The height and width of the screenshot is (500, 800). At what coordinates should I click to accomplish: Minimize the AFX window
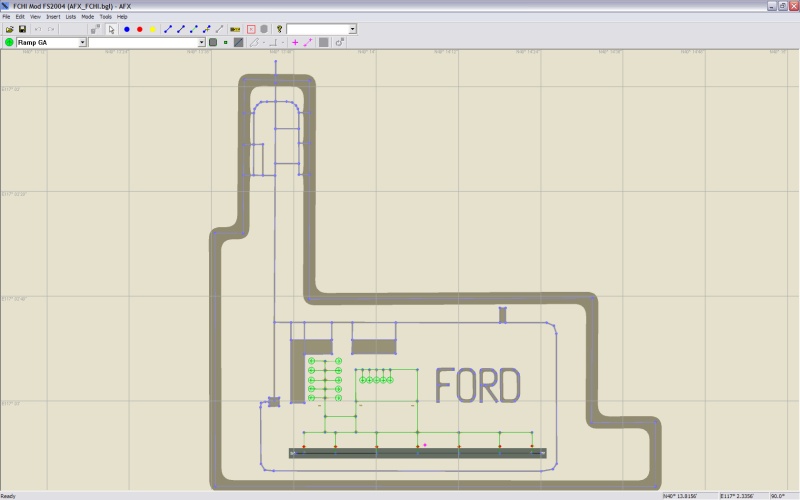[772, 6]
